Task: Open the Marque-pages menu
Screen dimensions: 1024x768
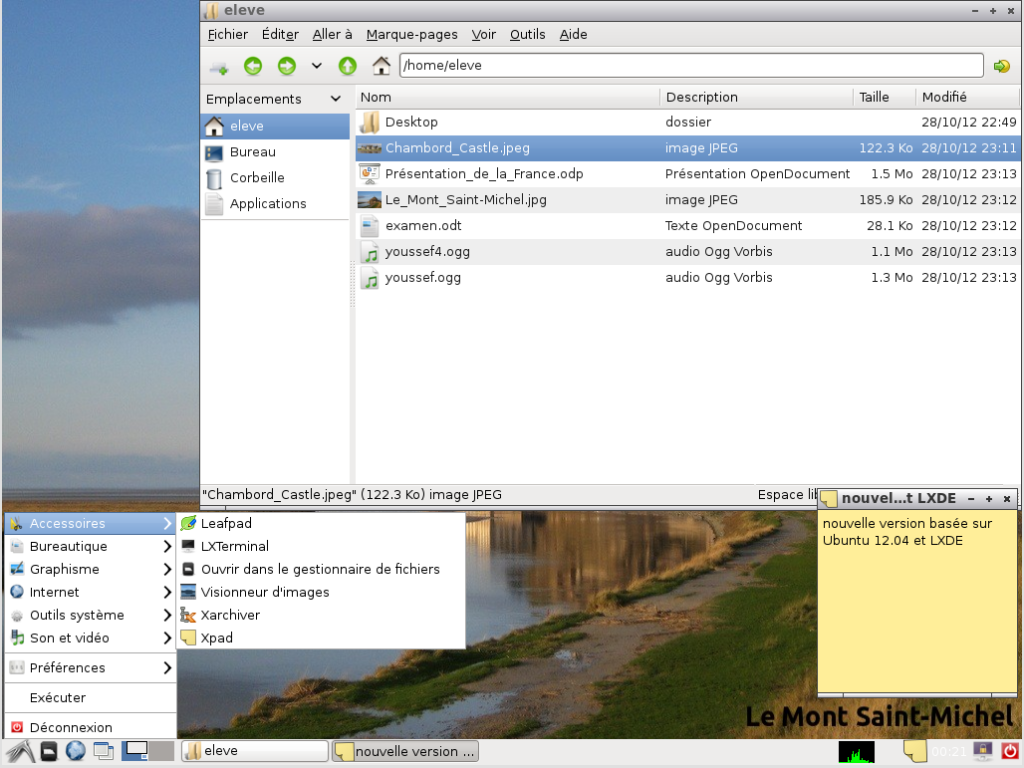Action: coord(411,34)
